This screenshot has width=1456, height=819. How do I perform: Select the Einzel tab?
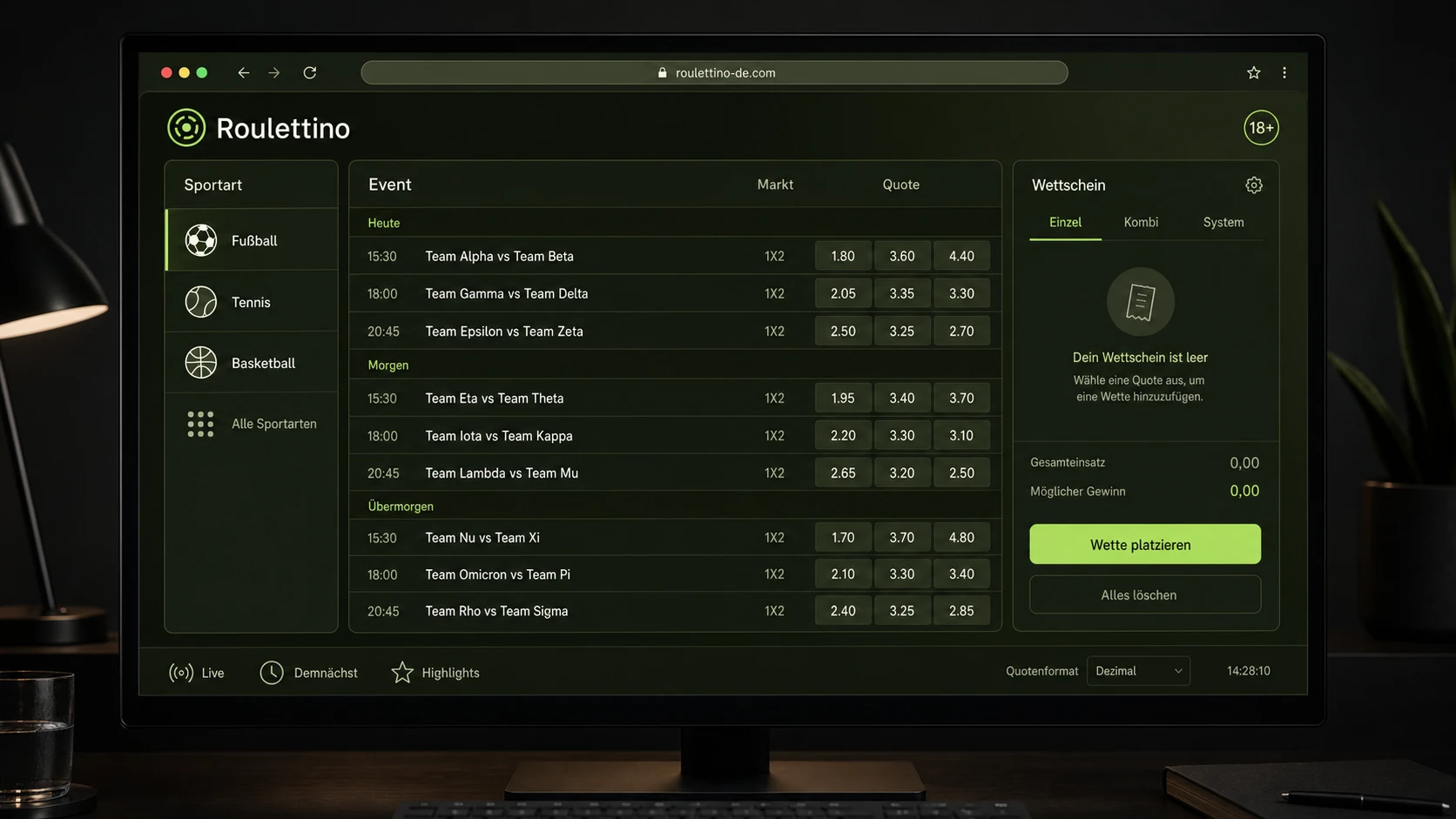pos(1065,222)
